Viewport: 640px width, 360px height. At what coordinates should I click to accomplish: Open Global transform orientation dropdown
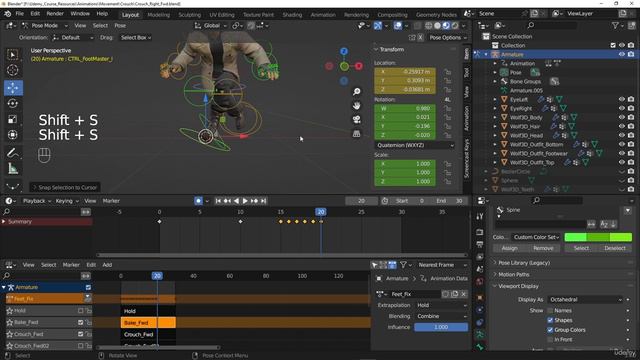tap(211, 25)
